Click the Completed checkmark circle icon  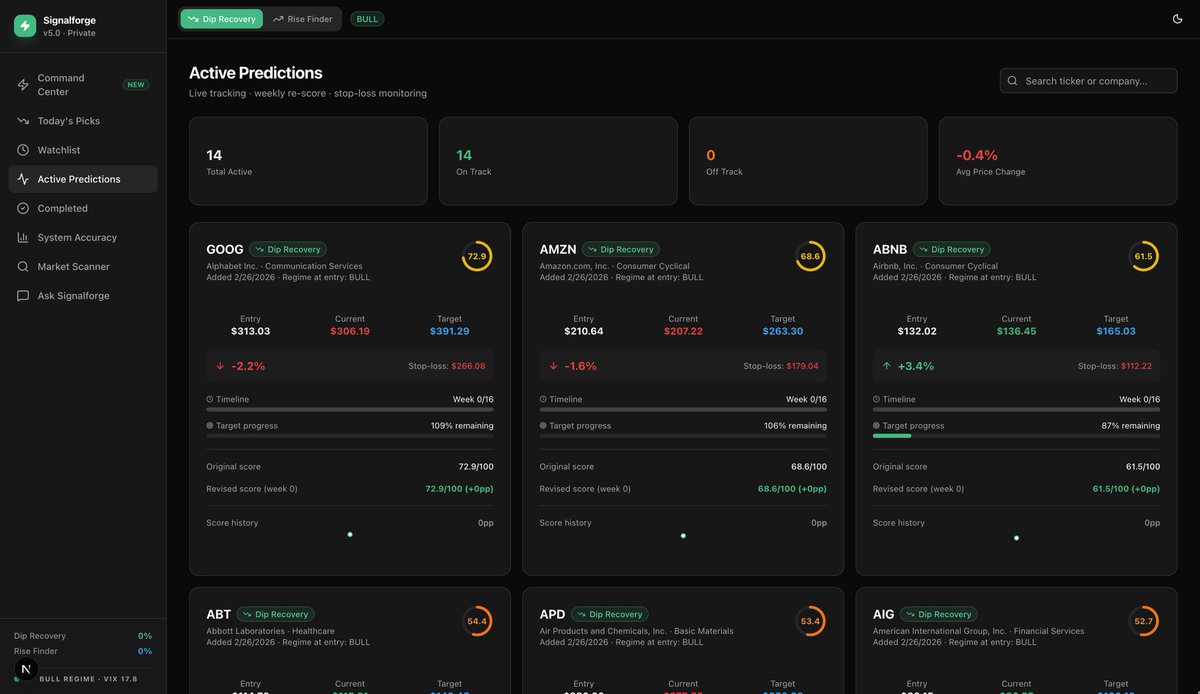click(x=23, y=208)
